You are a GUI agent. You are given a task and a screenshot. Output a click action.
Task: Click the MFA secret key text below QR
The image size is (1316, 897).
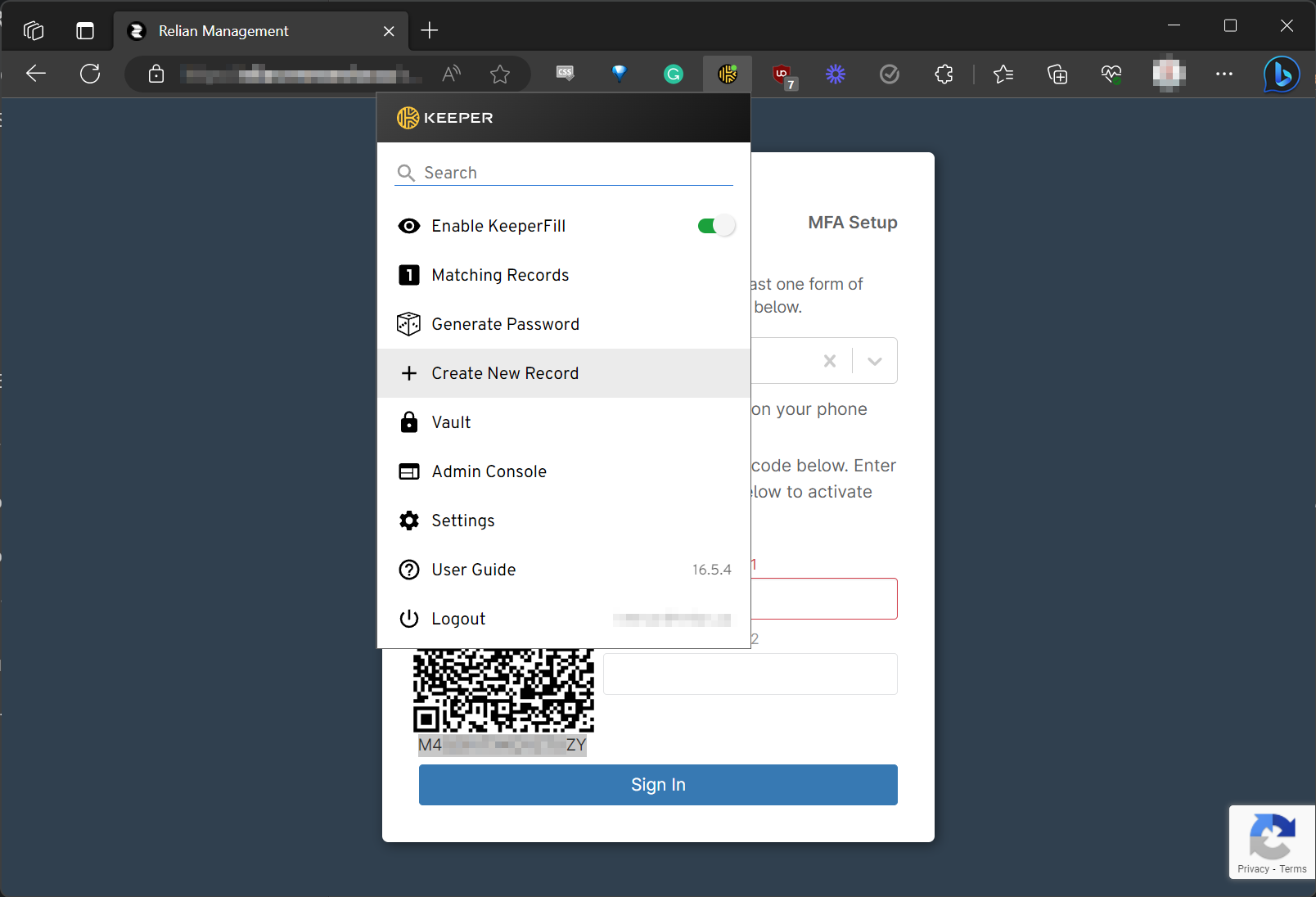(x=503, y=745)
